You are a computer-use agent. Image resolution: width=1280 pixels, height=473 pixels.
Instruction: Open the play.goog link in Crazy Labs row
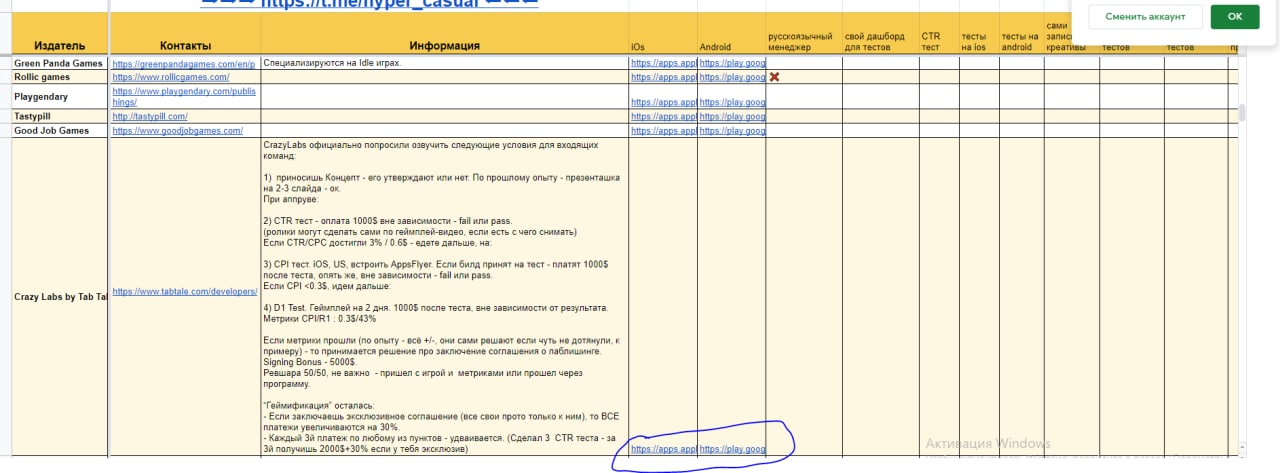tap(732, 450)
